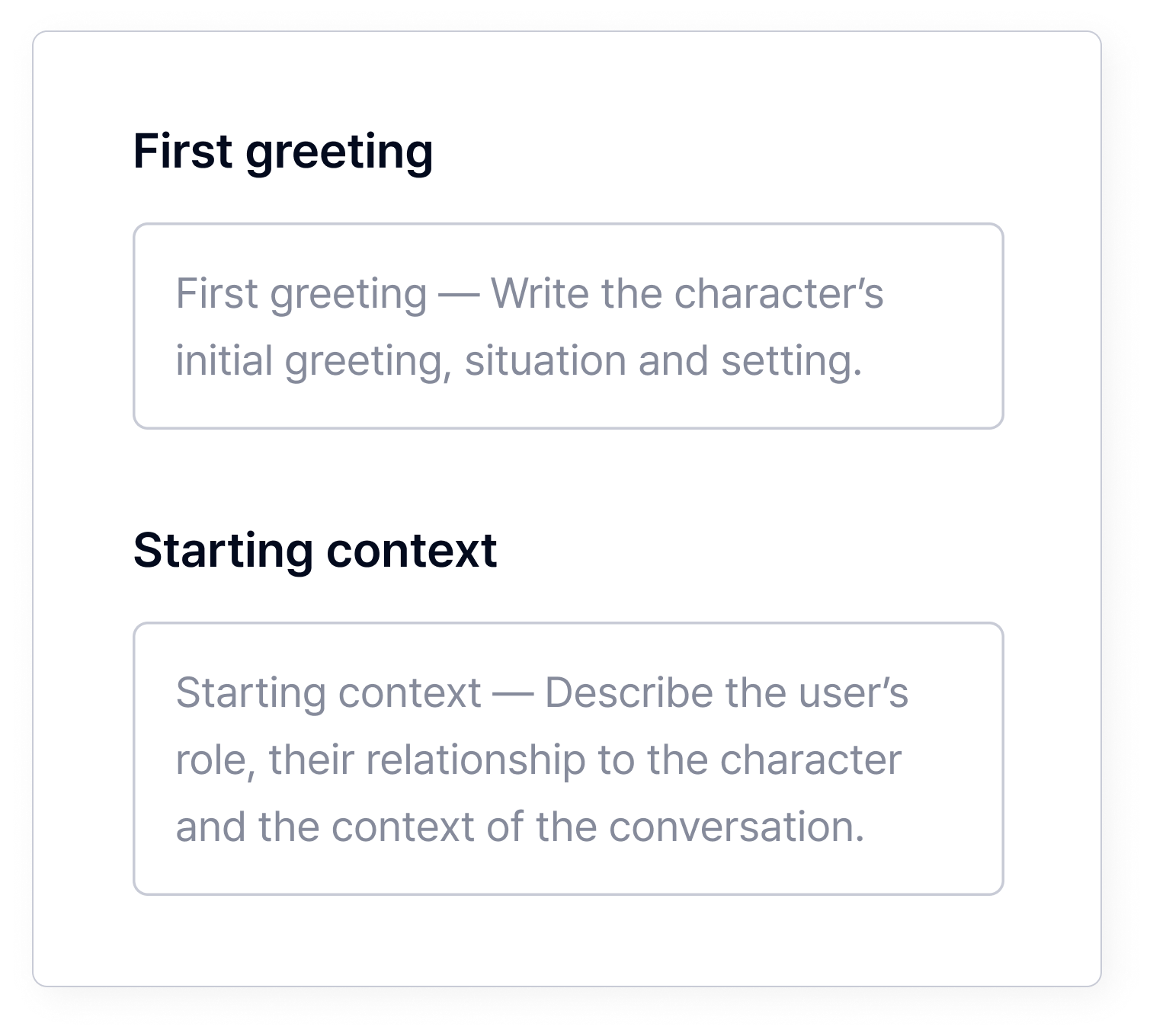The image size is (1150, 1036).
Task: Click "Write the character's" placeholder text
Action: pos(687,293)
